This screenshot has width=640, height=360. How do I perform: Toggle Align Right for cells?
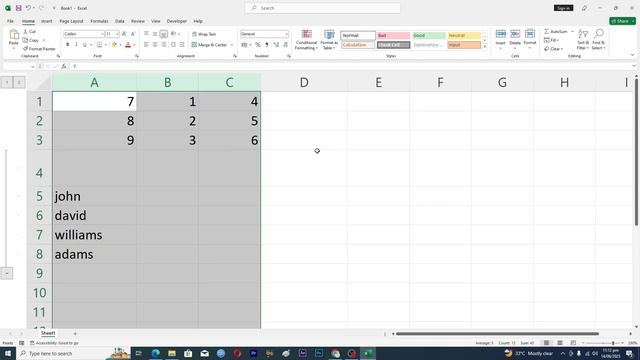click(164, 45)
